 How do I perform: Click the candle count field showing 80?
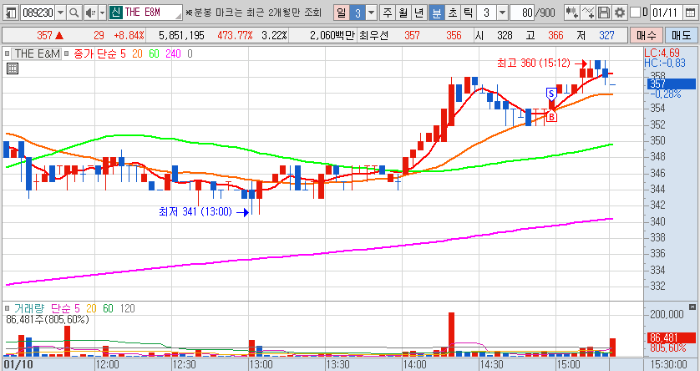coord(522,13)
